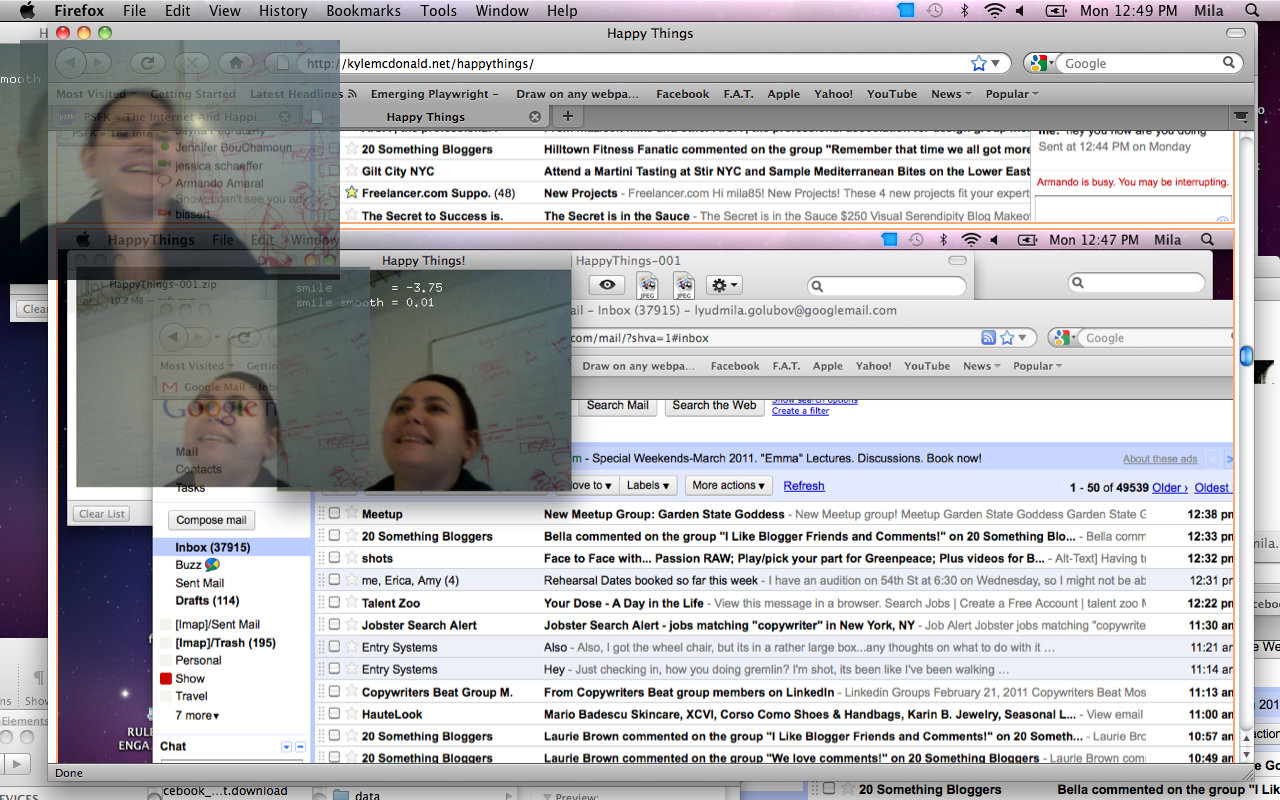Click the Compose mail button
Image resolution: width=1280 pixels, height=800 pixels.
(211, 520)
